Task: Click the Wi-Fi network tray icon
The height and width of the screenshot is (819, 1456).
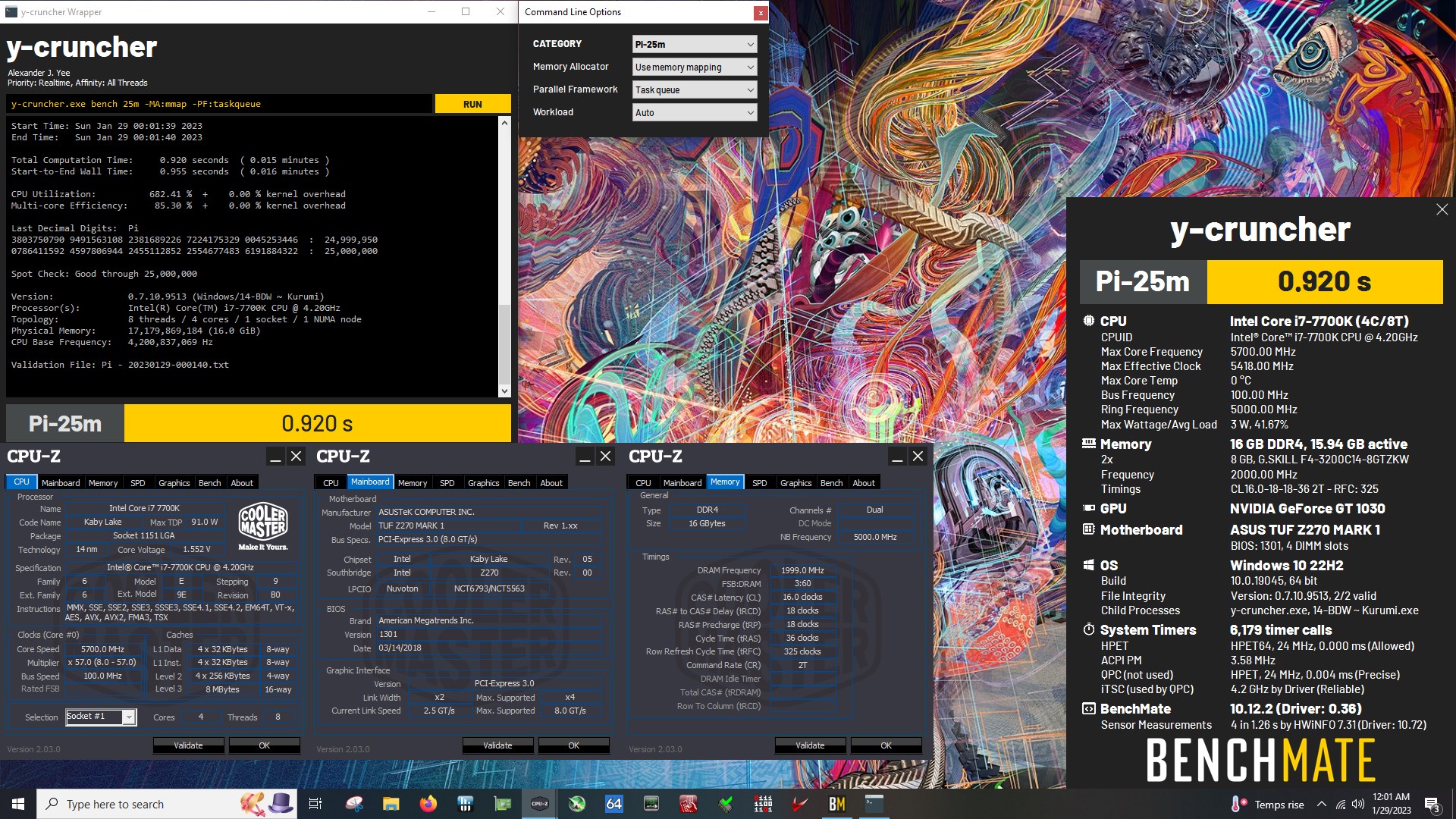Action: pyautogui.click(x=1340, y=804)
